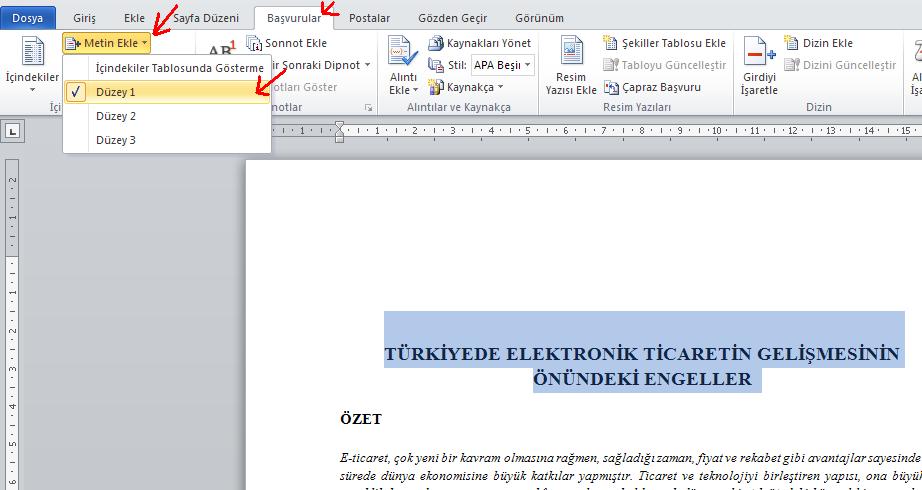Screen dimensions: 922x490
Task: Click the ÖNÜNDEKİ ENGELLER title line
Action: [x=642, y=379]
